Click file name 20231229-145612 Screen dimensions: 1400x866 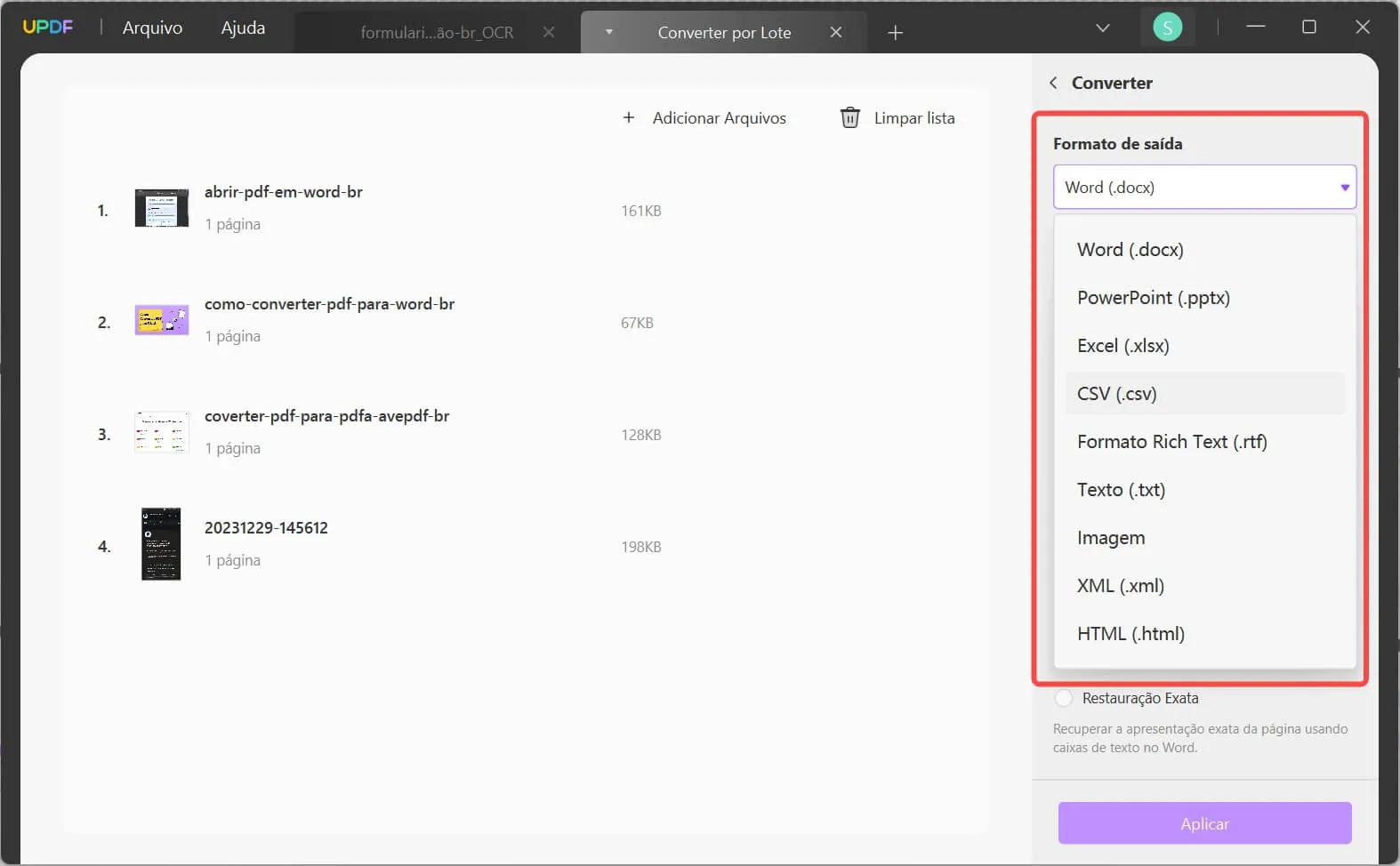click(266, 527)
